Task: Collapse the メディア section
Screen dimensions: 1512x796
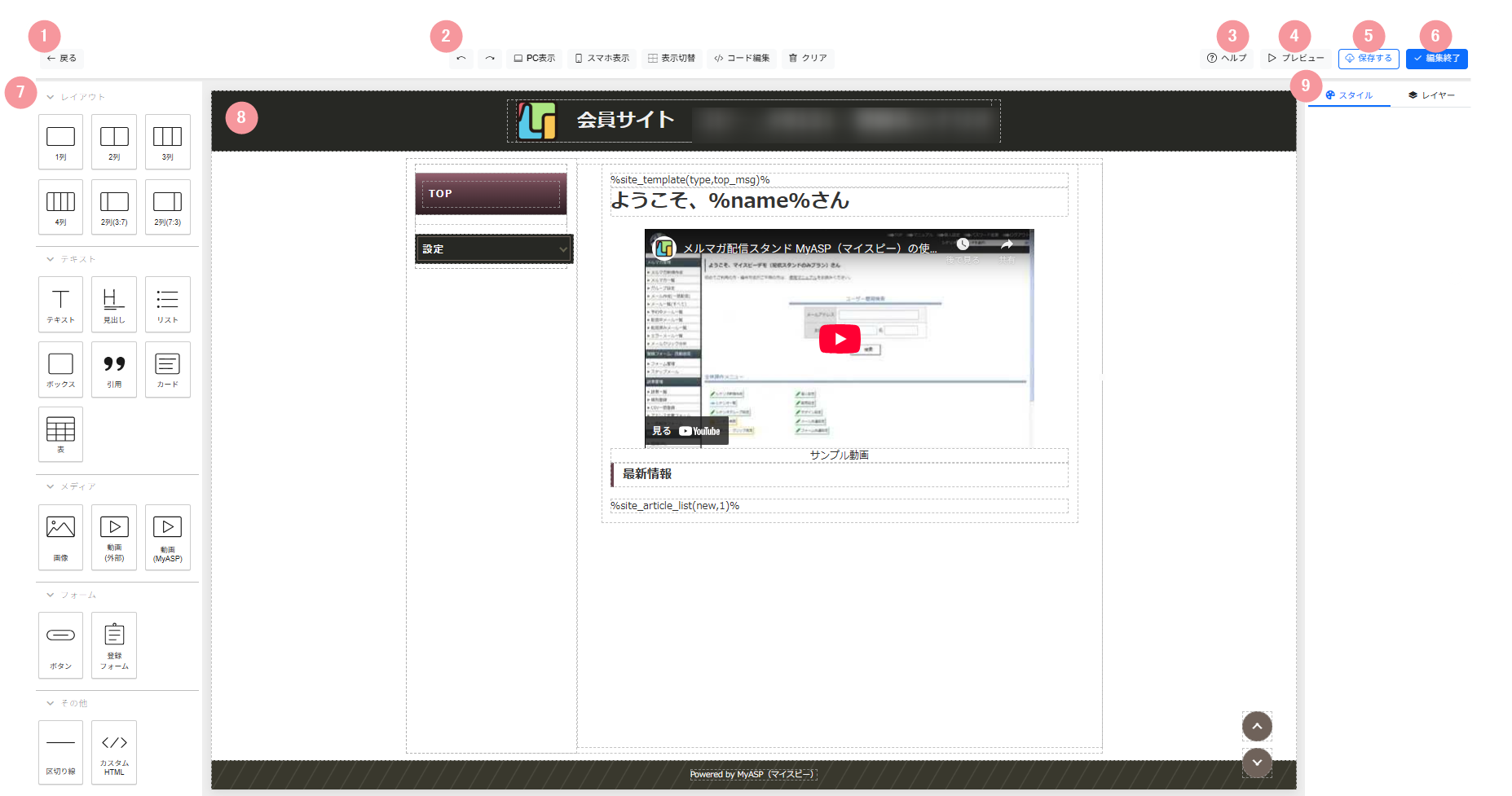Action: click(51, 486)
